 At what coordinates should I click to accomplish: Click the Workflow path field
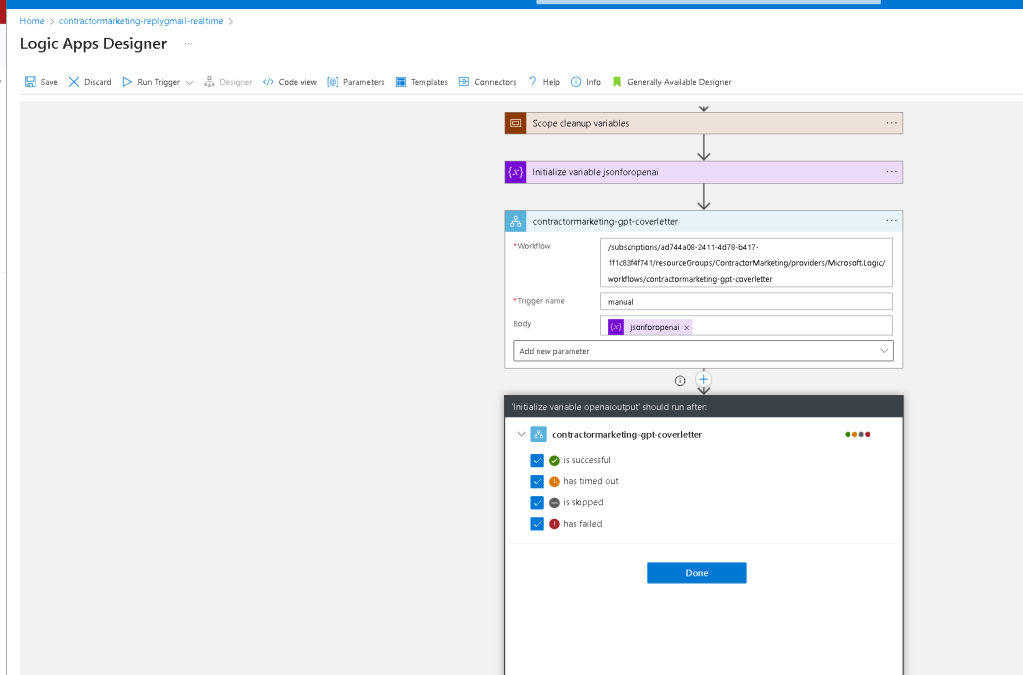pyautogui.click(x=746, y=263)
